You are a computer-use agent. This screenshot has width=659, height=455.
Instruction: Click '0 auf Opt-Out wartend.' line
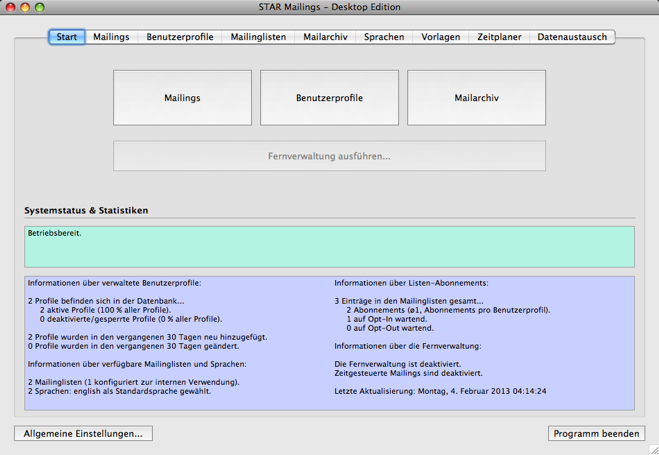(390, 328)
